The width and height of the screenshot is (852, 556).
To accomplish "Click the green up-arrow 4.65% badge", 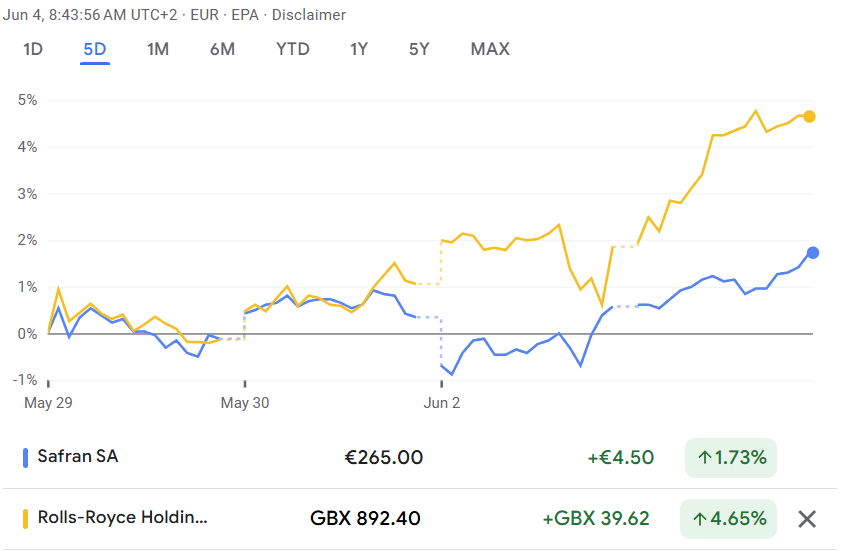I will 731,519.
